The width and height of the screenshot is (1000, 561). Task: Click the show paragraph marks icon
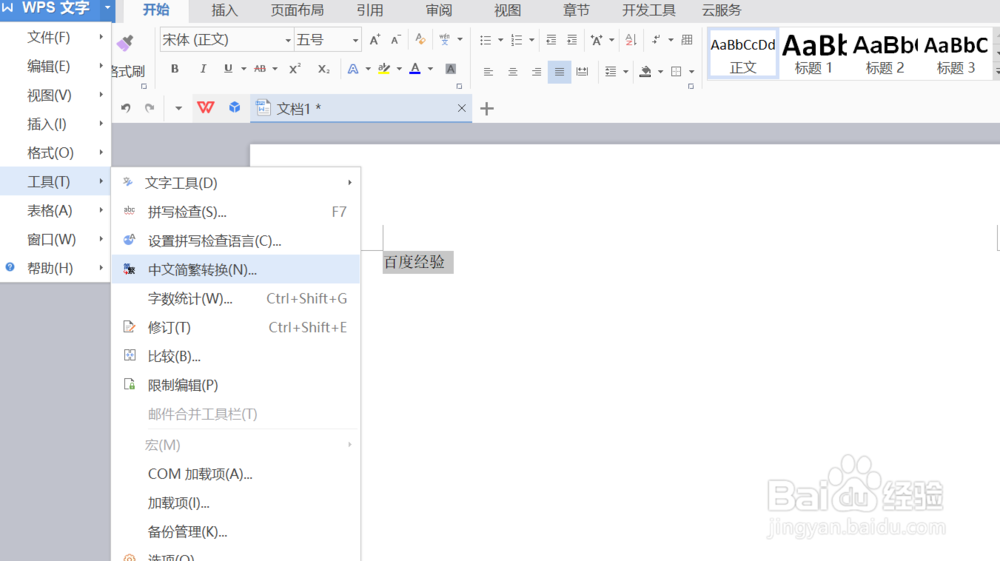click(656, 40)
